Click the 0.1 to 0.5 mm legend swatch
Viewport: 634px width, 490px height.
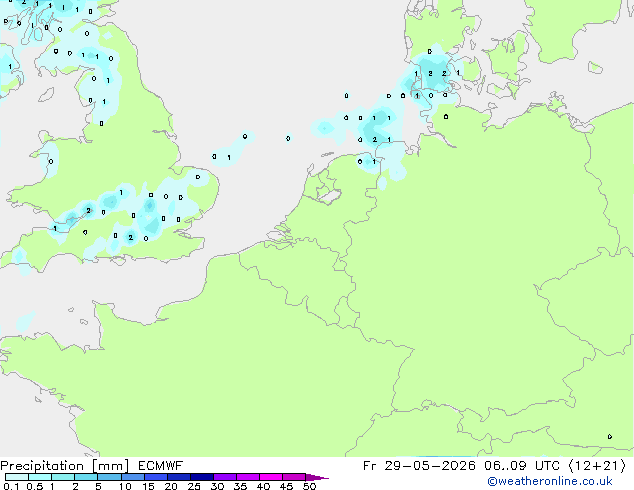pos(17,477)
